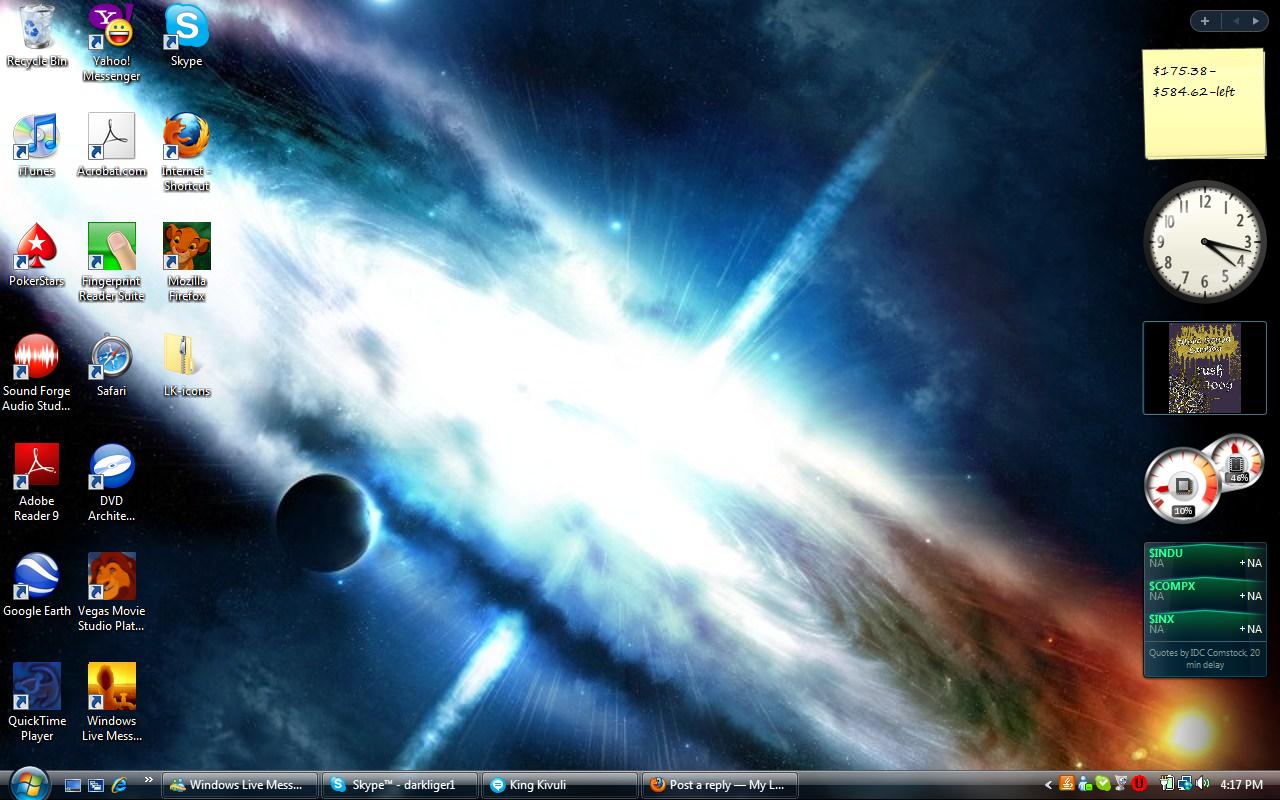Screen dimensions: 1280x800
Task: Select the QuickTime Player desktop icon
Action: 37,687
